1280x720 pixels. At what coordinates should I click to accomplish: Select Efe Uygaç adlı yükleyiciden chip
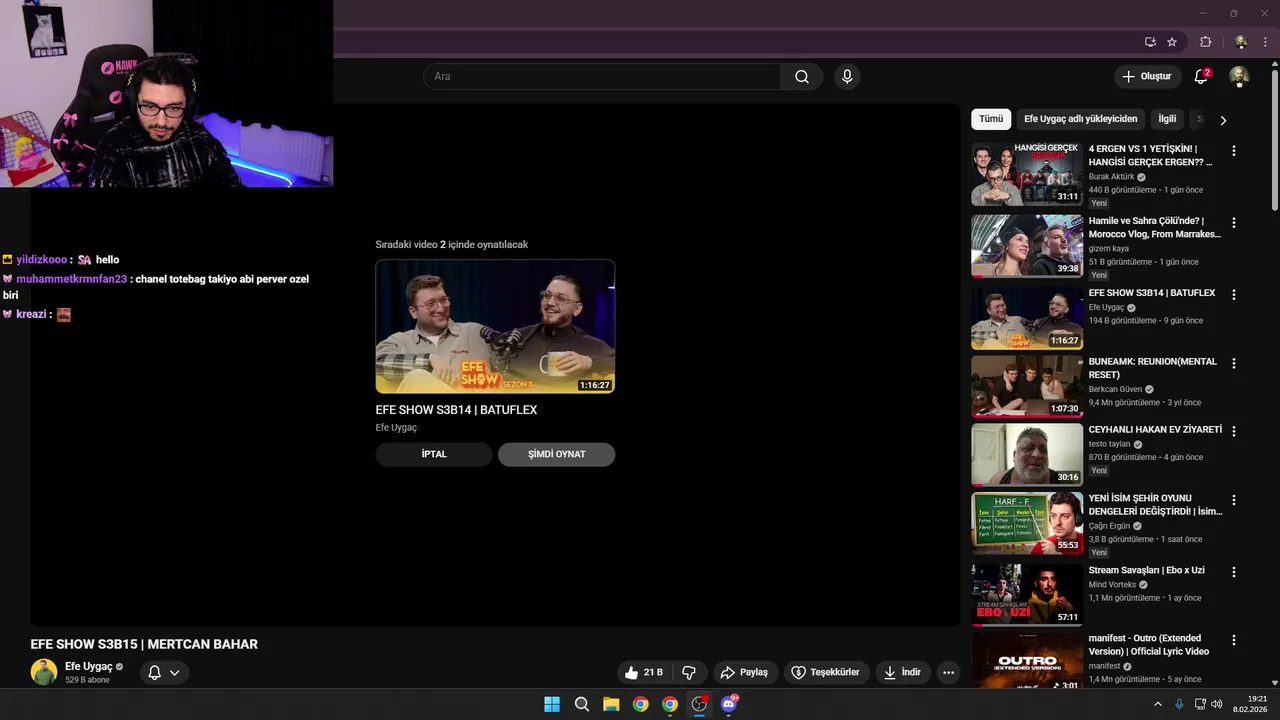pos(1081,119)
